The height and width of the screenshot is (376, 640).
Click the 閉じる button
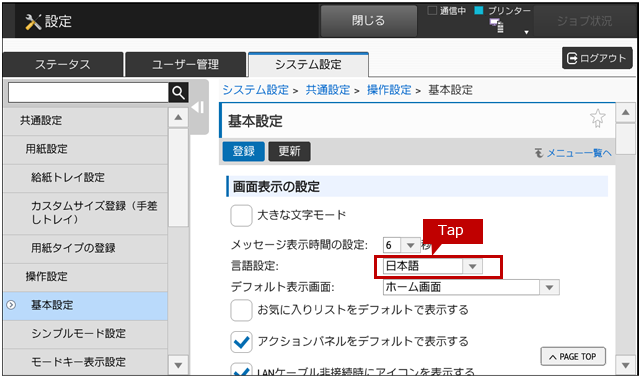tap(369, 21)
